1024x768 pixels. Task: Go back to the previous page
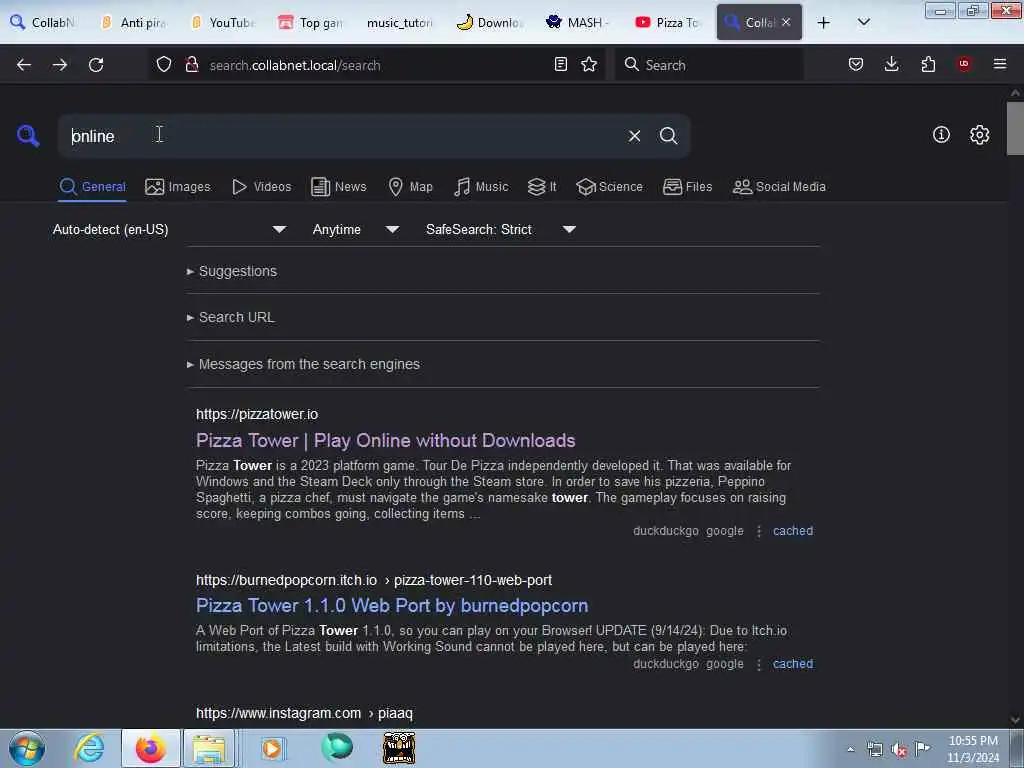click(x=24, y=65)
